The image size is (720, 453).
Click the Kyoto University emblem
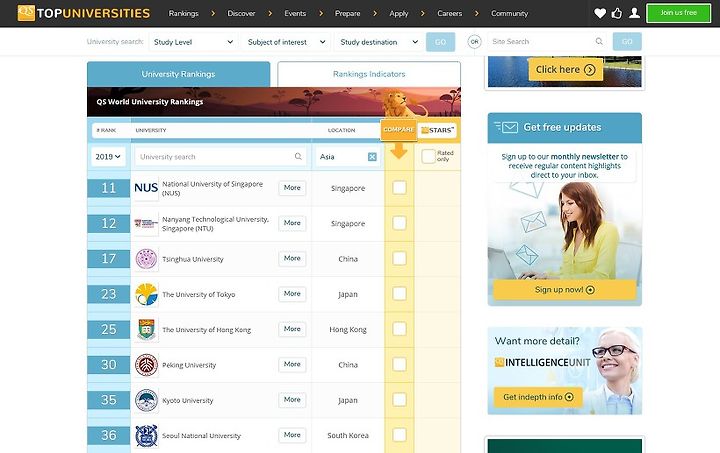[x=146, y=400]
